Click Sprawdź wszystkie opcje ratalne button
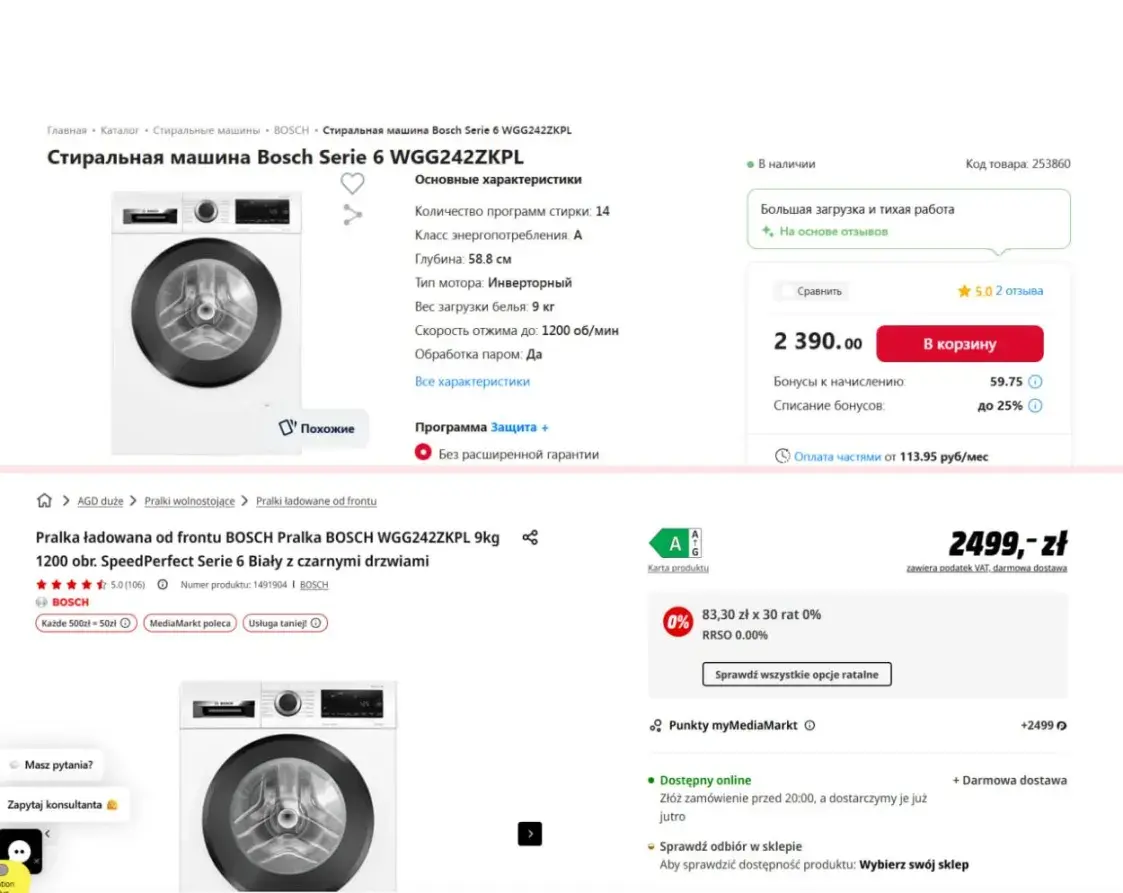The image size is (1123, 893). click(x=796, y=675)
